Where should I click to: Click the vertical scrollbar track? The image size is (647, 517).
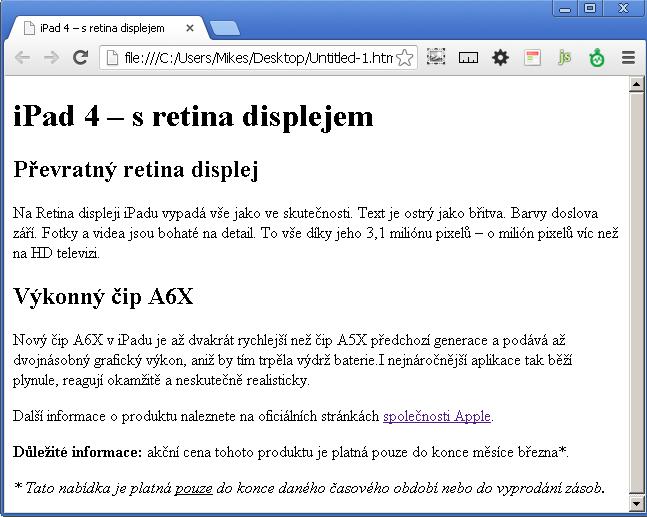point(636,293)
